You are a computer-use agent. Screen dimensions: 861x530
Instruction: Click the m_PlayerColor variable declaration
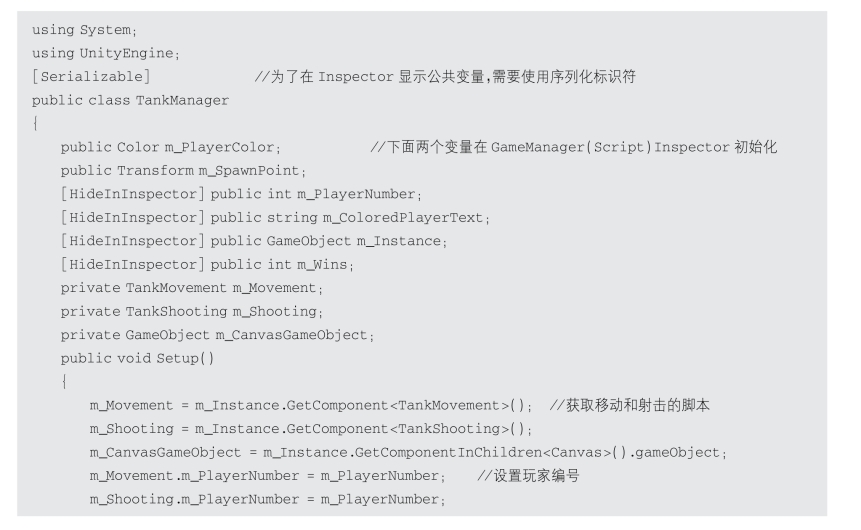pos(171,147)
